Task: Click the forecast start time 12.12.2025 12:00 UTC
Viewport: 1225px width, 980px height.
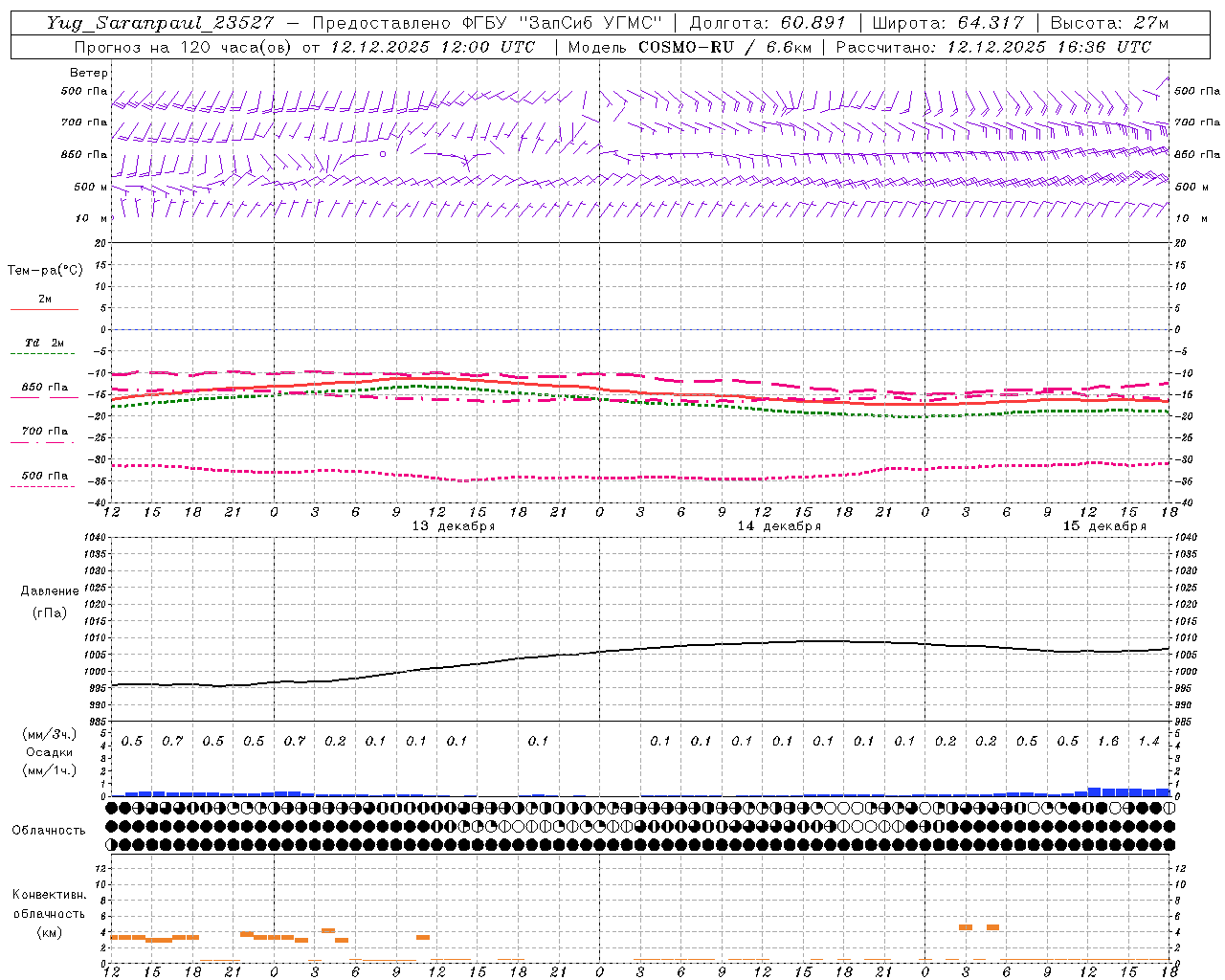Action: [432, 47]
